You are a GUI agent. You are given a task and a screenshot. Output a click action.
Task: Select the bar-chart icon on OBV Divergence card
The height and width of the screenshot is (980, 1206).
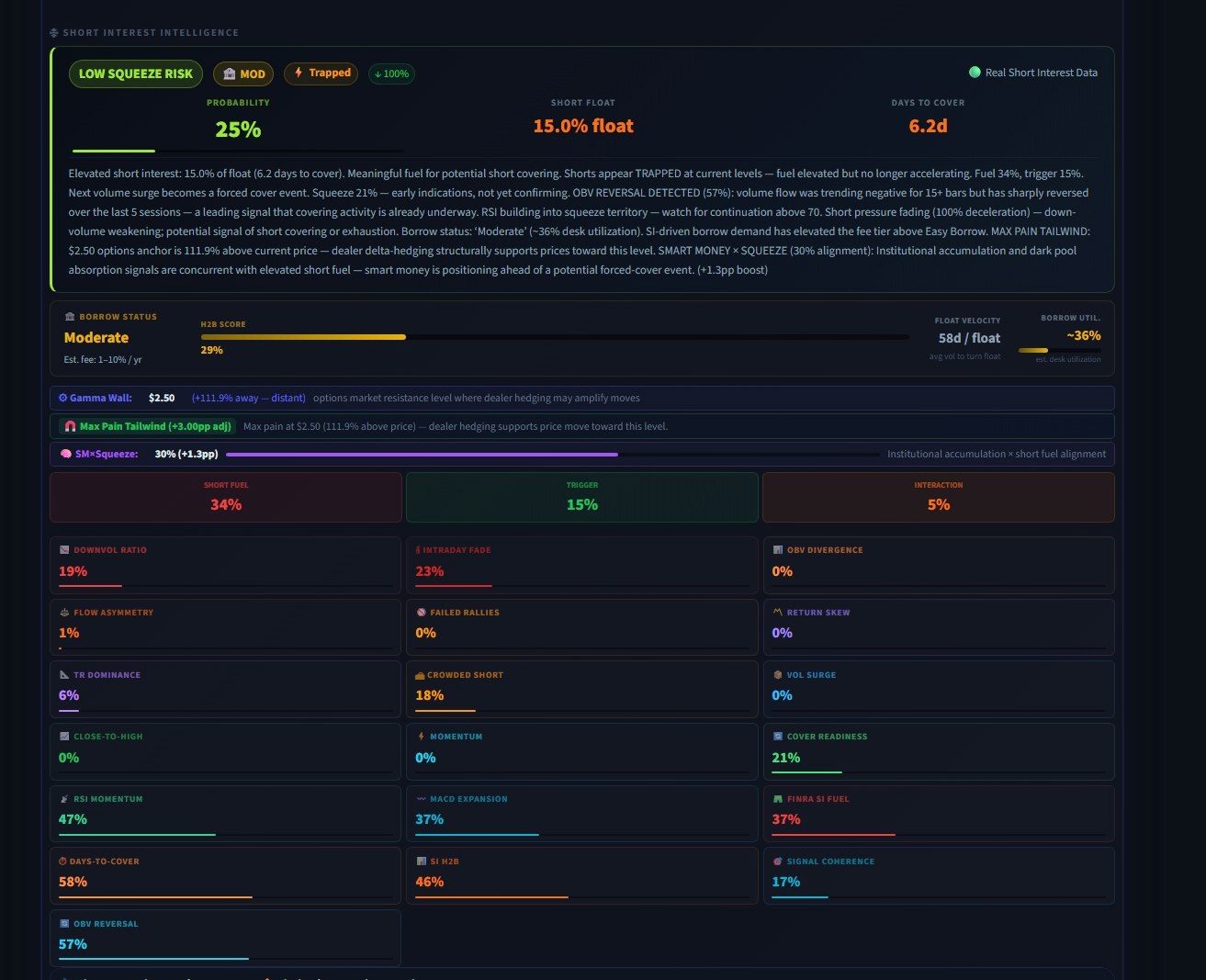777,549
